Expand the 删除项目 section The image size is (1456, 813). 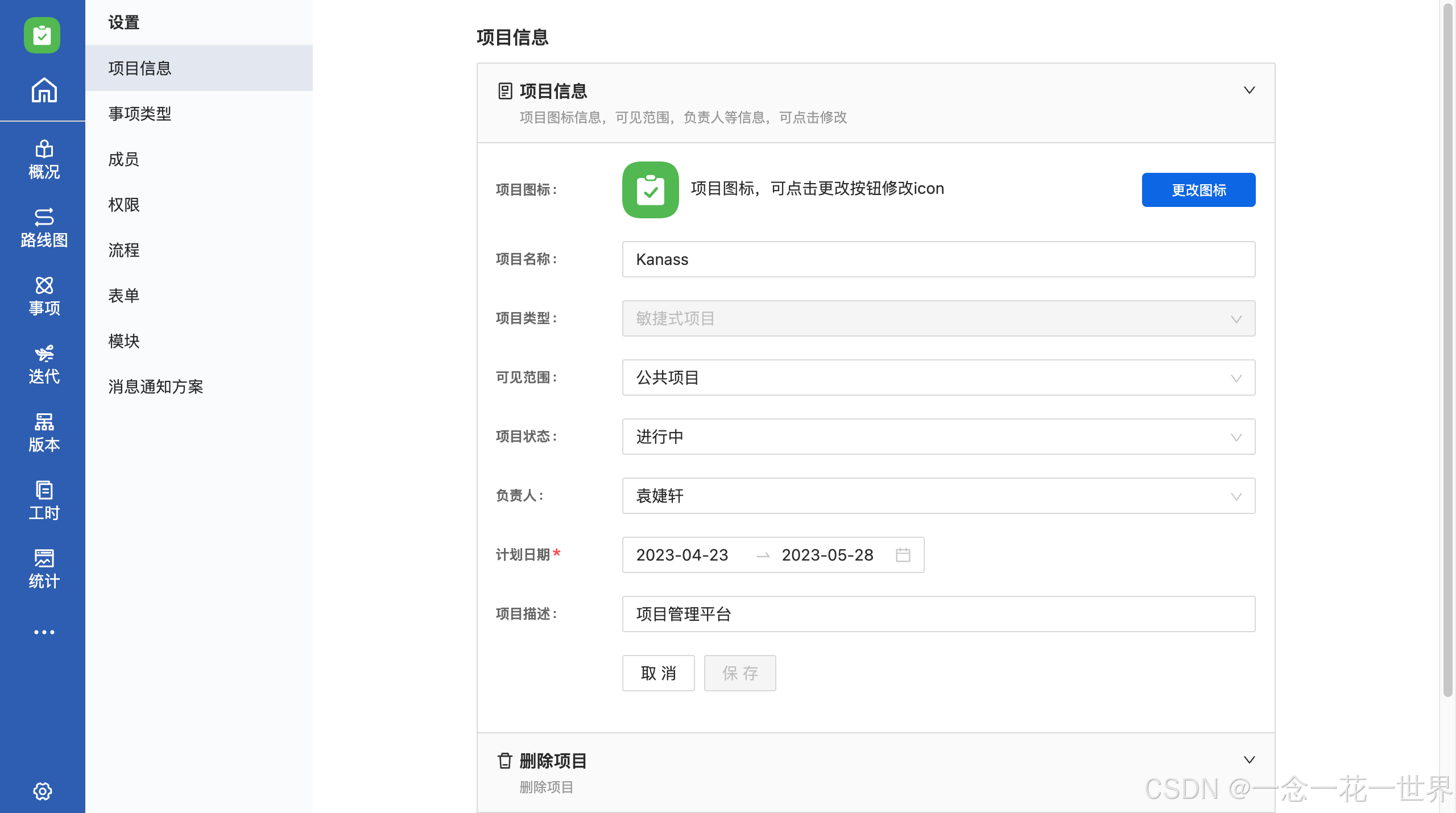click(x=1250, y=760)
